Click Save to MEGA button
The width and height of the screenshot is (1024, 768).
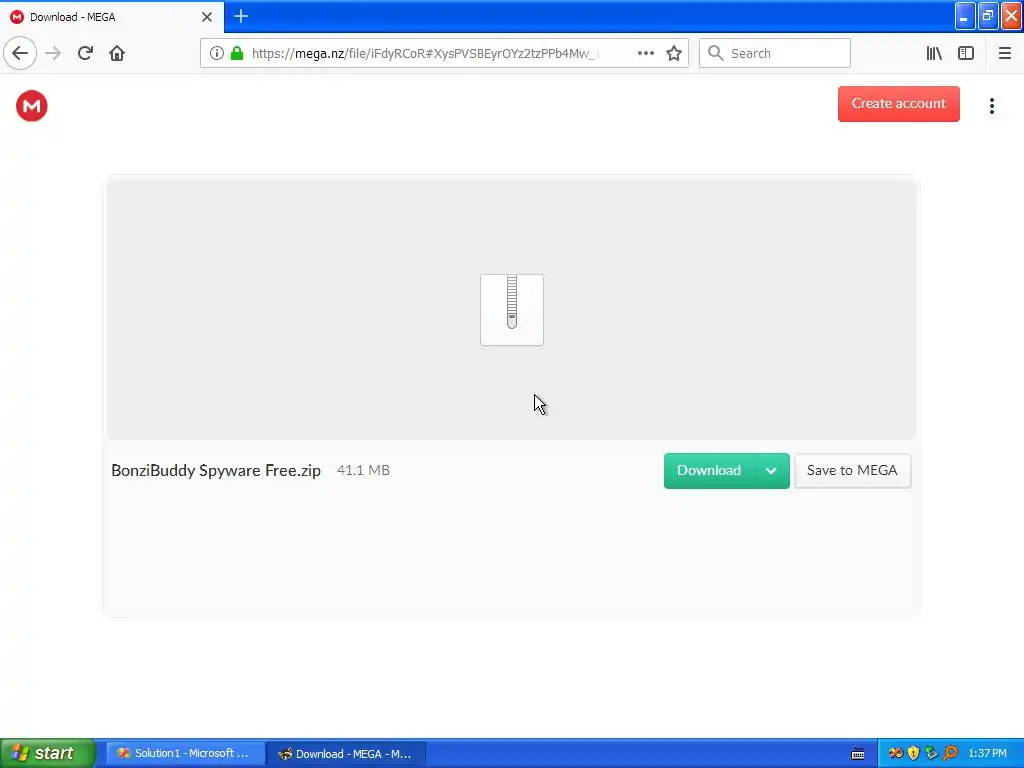852,471
